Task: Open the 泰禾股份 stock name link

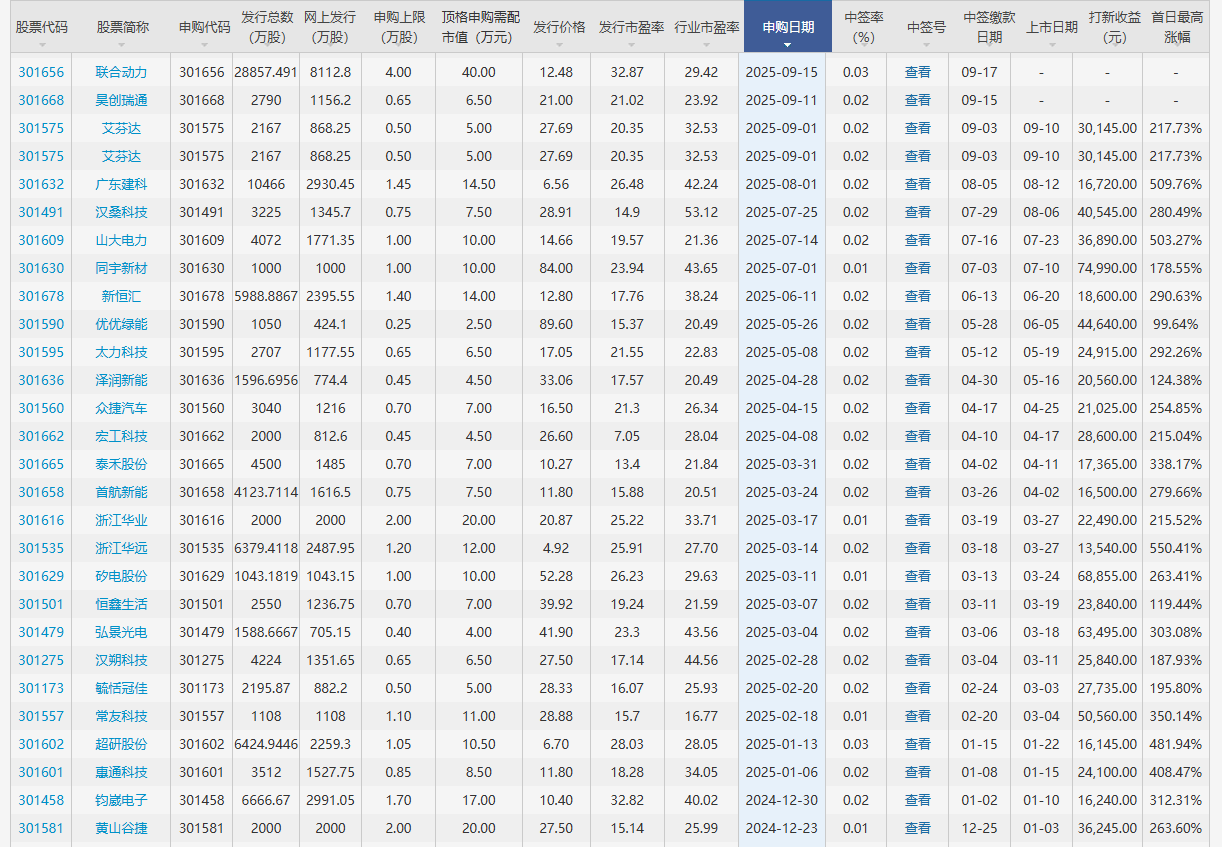Action: (121, 464)
